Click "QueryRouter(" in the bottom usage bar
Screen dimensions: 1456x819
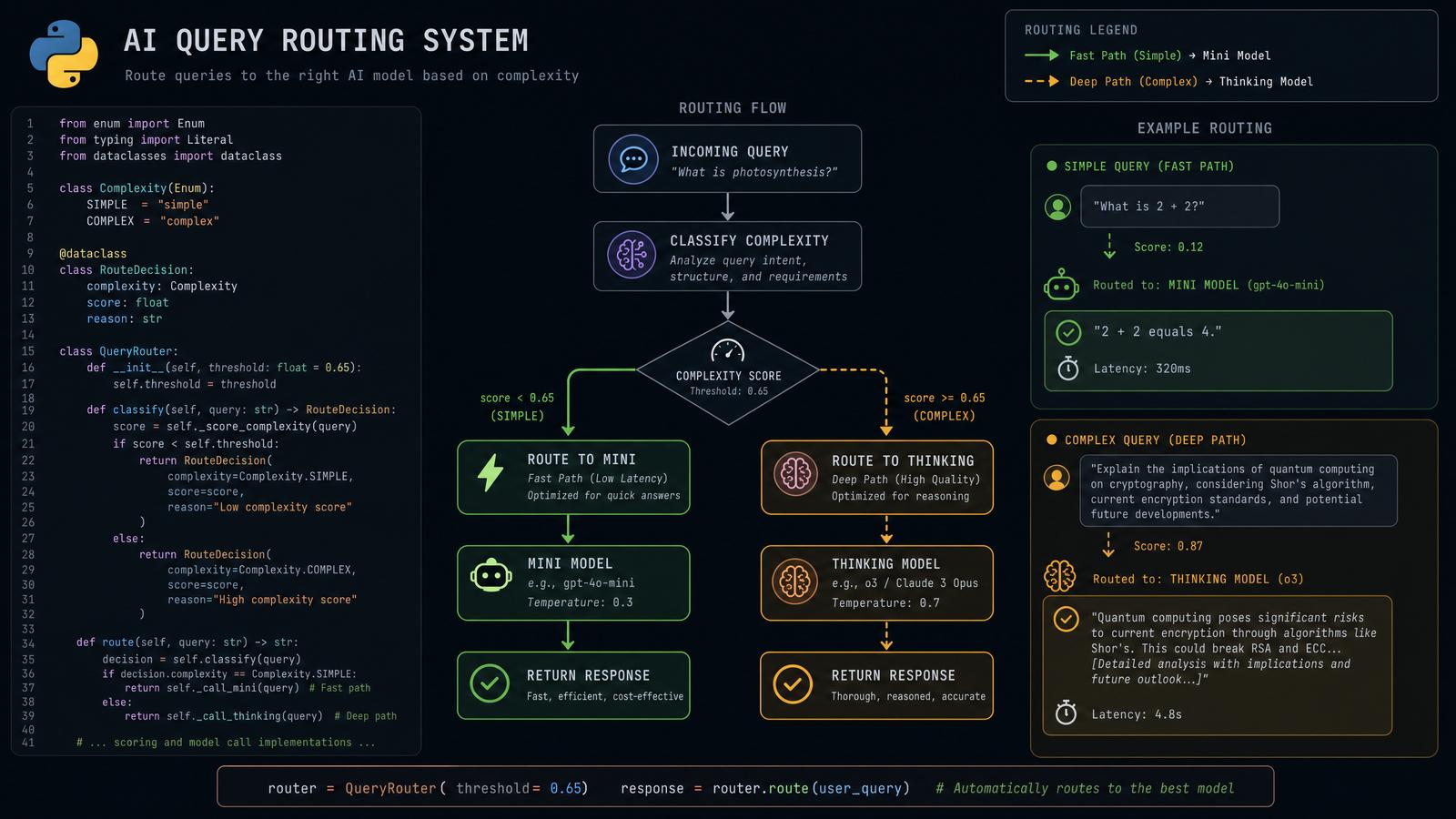coord(395,789)
